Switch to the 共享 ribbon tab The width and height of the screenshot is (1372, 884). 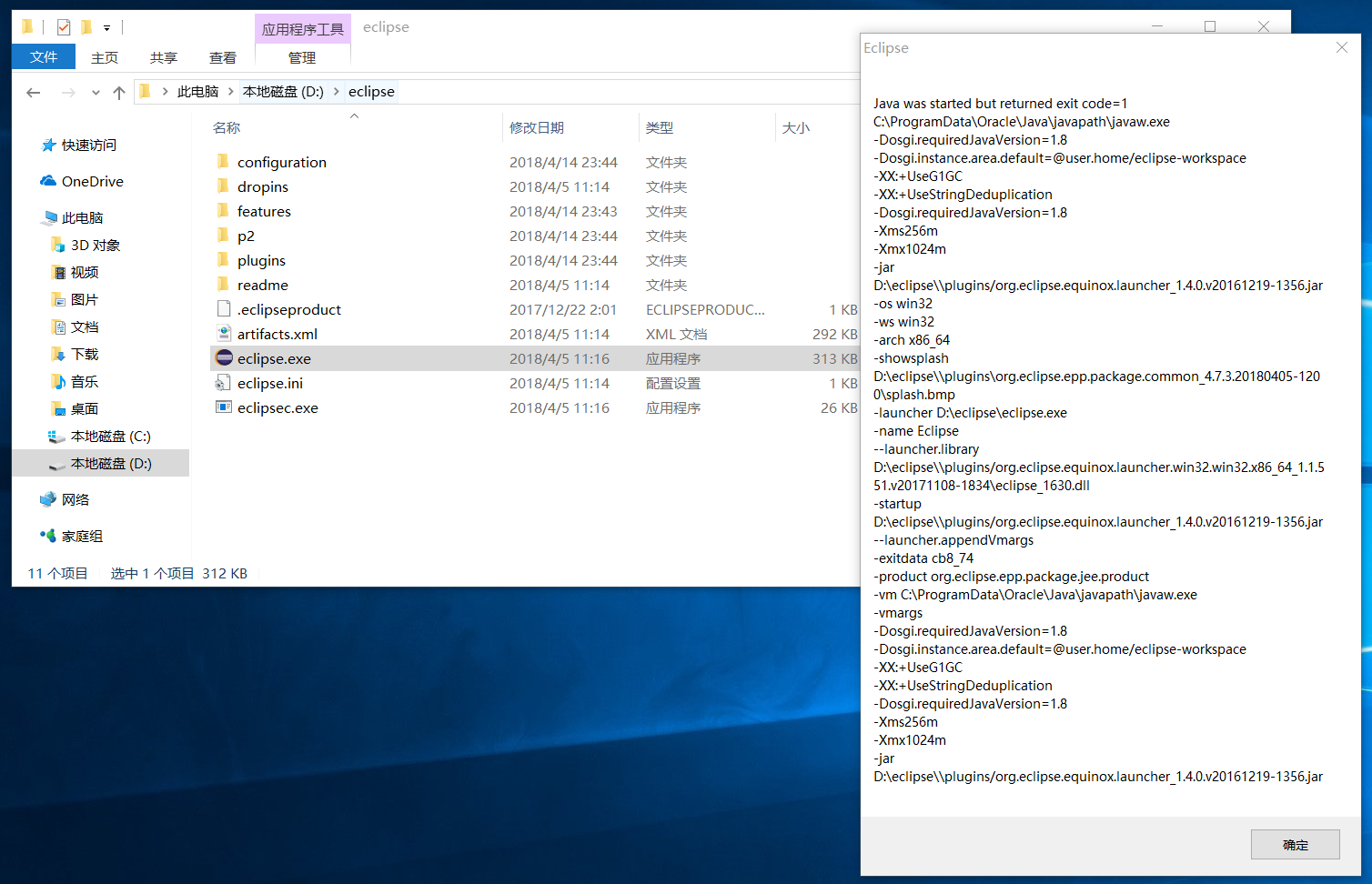164,57
